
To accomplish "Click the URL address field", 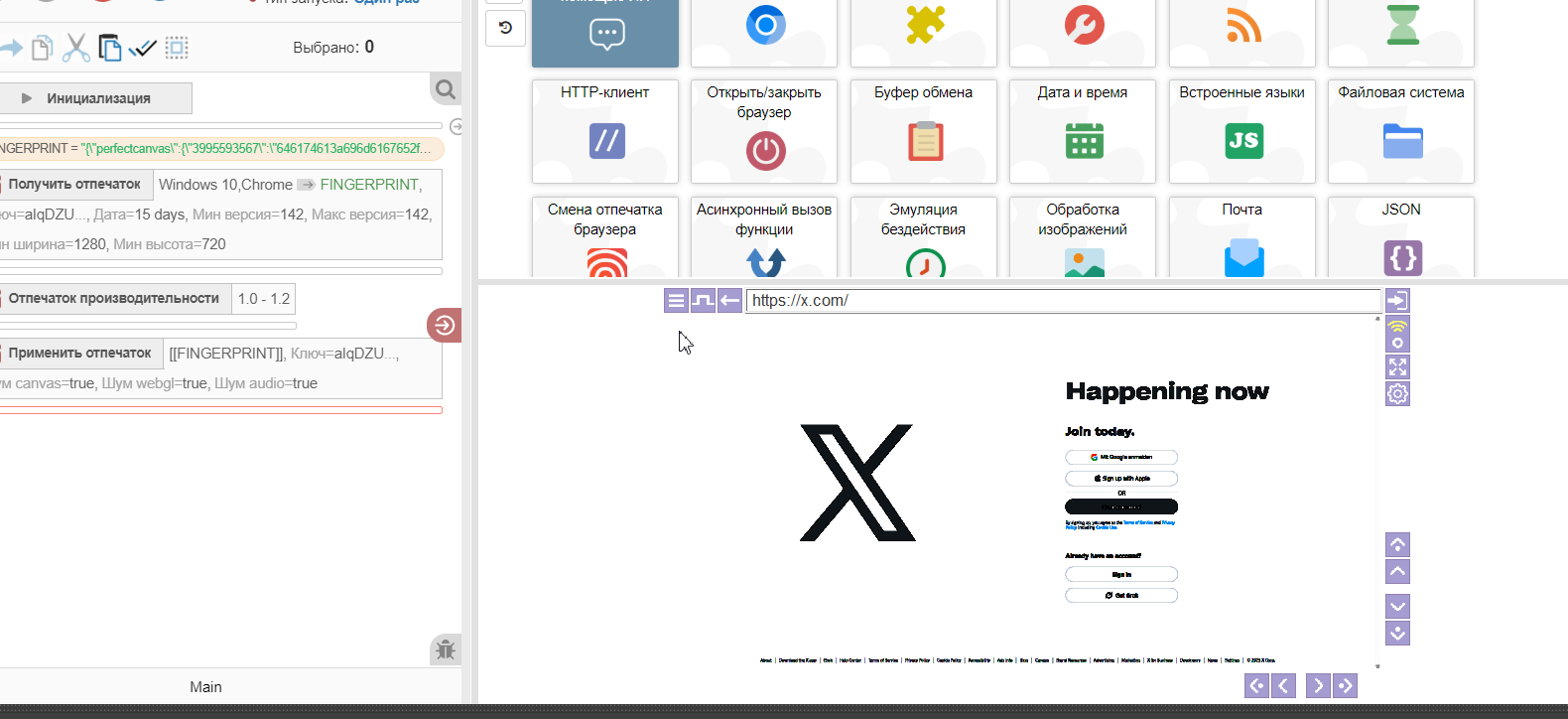I will [1062, 301].
